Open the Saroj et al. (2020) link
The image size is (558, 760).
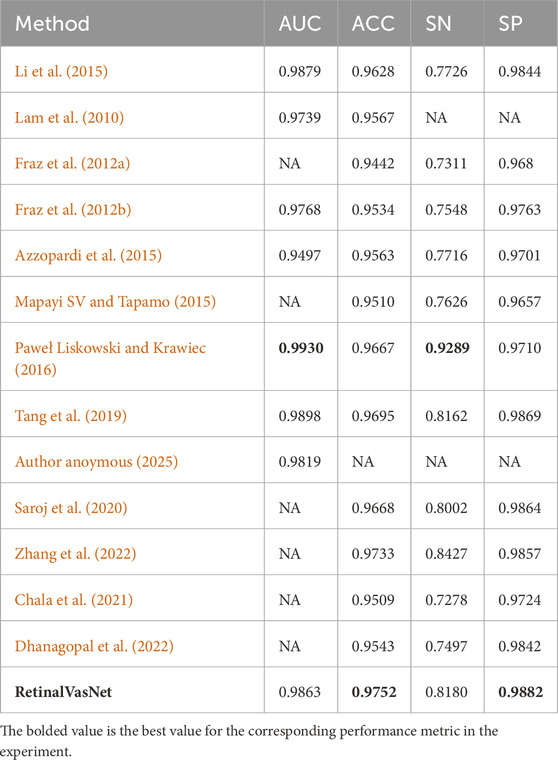[x=71, y=507]
